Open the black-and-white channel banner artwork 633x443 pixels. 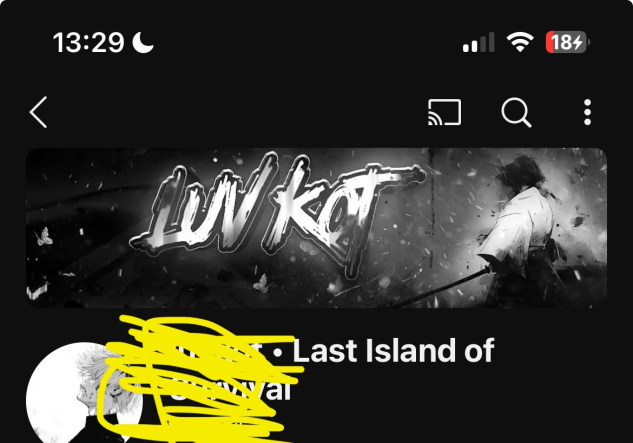(x=316, y=228)
